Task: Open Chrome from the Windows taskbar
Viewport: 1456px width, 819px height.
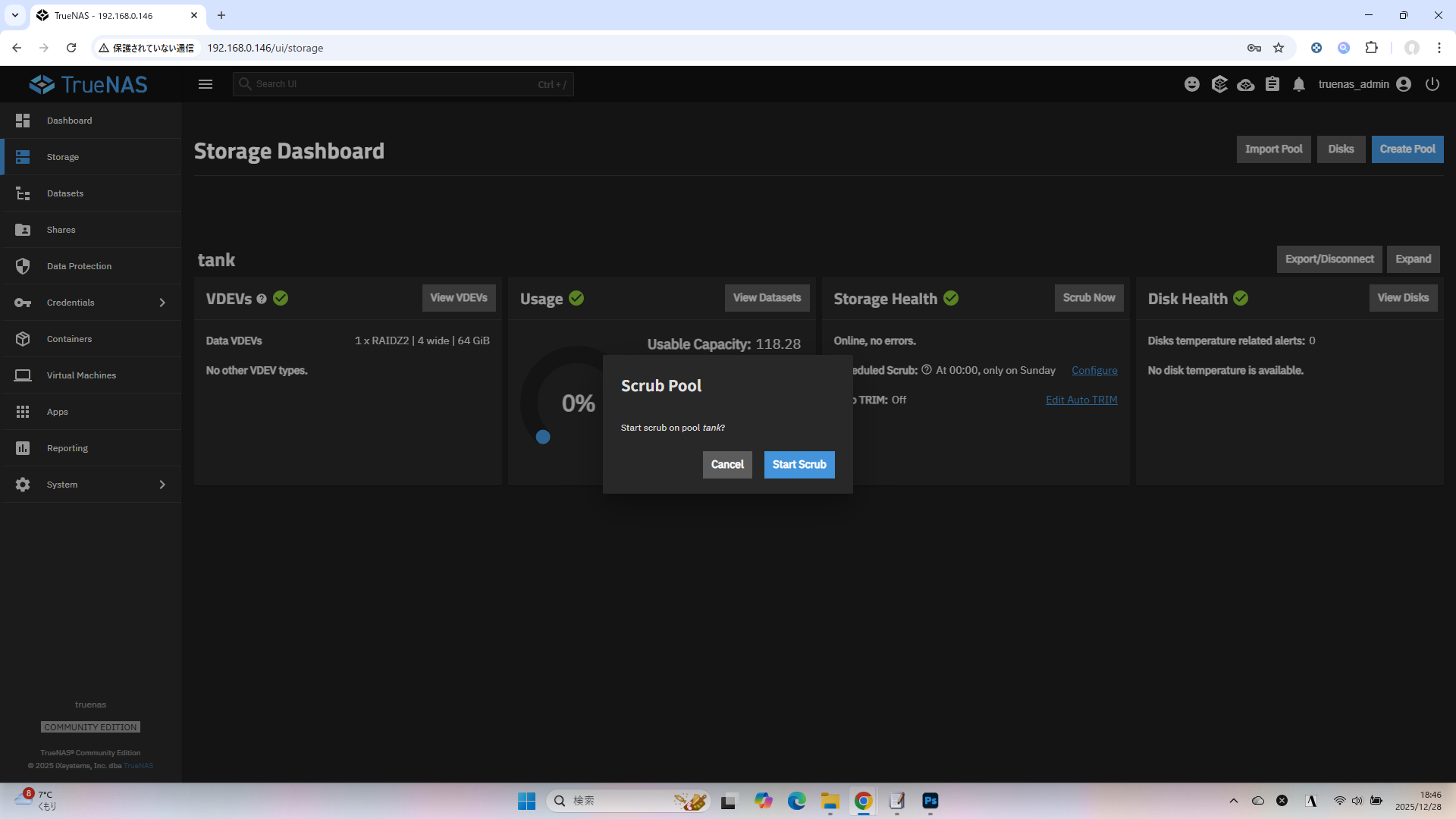Action: point(863,801)
